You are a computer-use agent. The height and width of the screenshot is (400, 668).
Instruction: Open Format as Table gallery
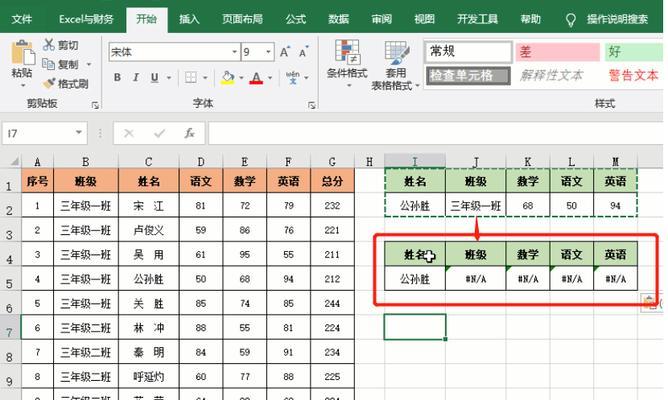pos(395,65)
